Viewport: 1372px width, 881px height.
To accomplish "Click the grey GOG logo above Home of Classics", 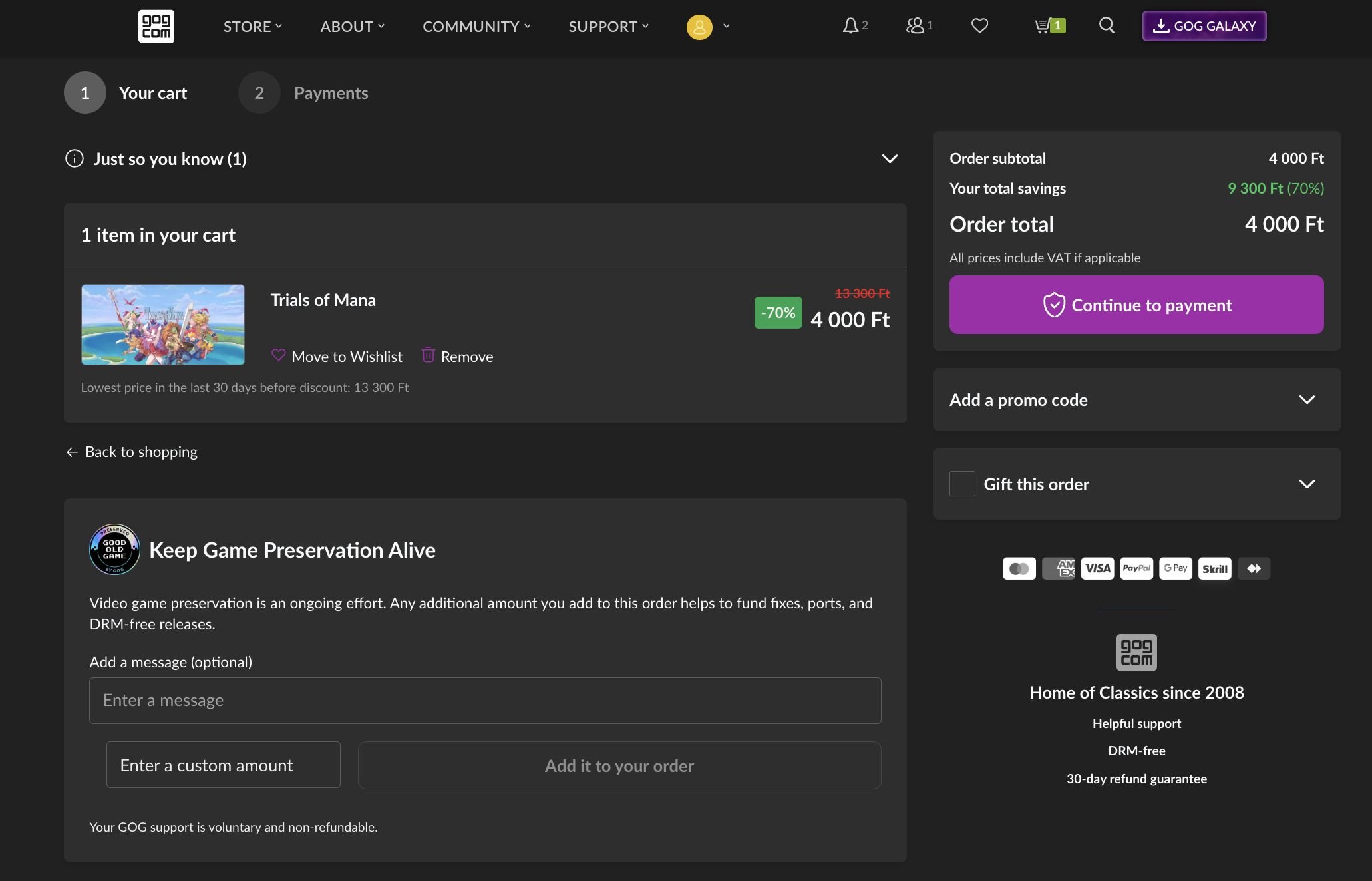I will [1136, 652].
